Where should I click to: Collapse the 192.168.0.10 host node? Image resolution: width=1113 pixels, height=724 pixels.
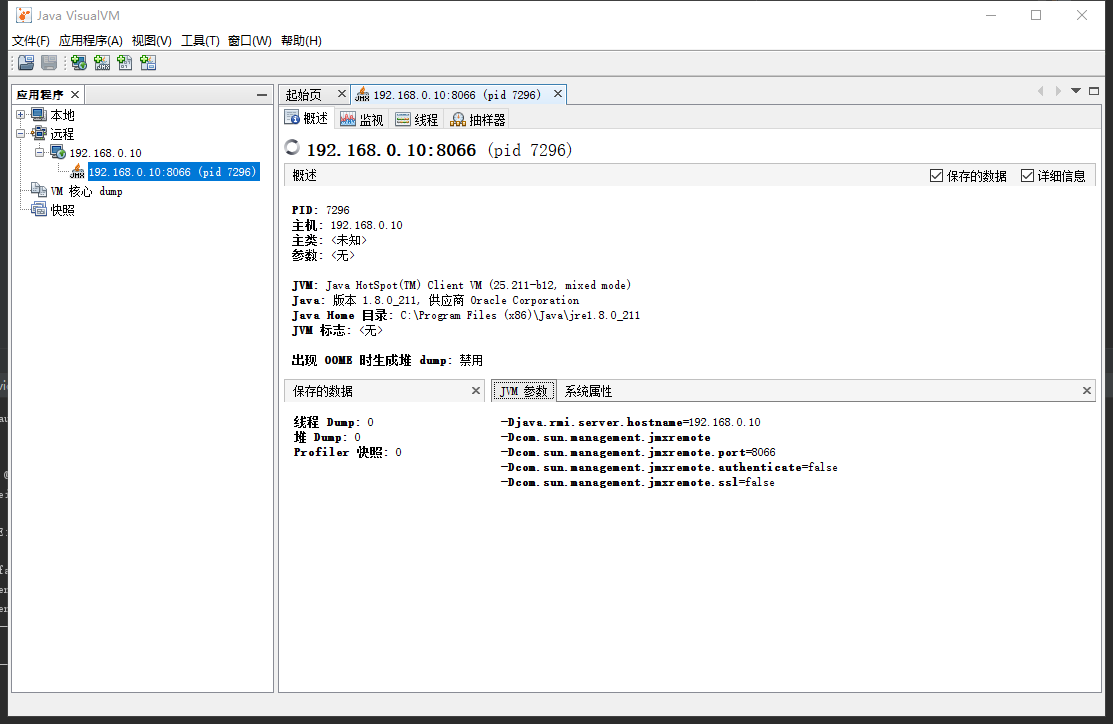point(40,152)
